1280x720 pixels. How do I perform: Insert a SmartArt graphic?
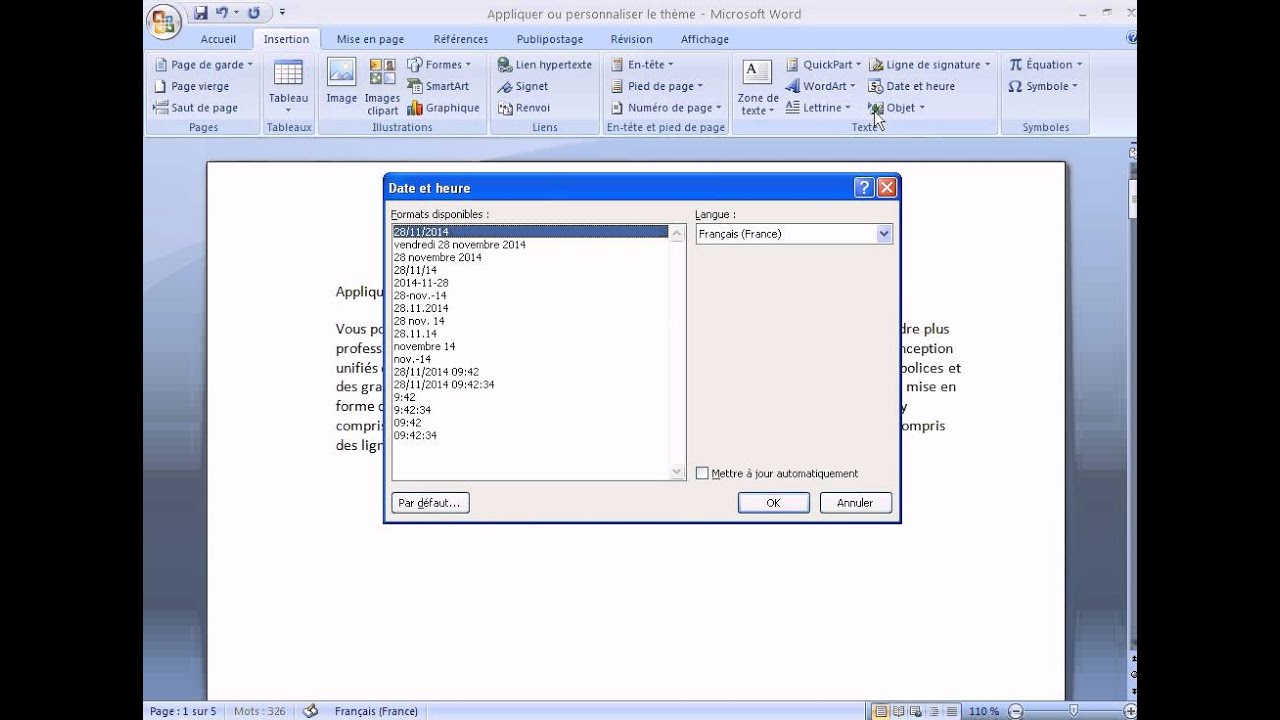pyautogui.click(x=438, y=86)
